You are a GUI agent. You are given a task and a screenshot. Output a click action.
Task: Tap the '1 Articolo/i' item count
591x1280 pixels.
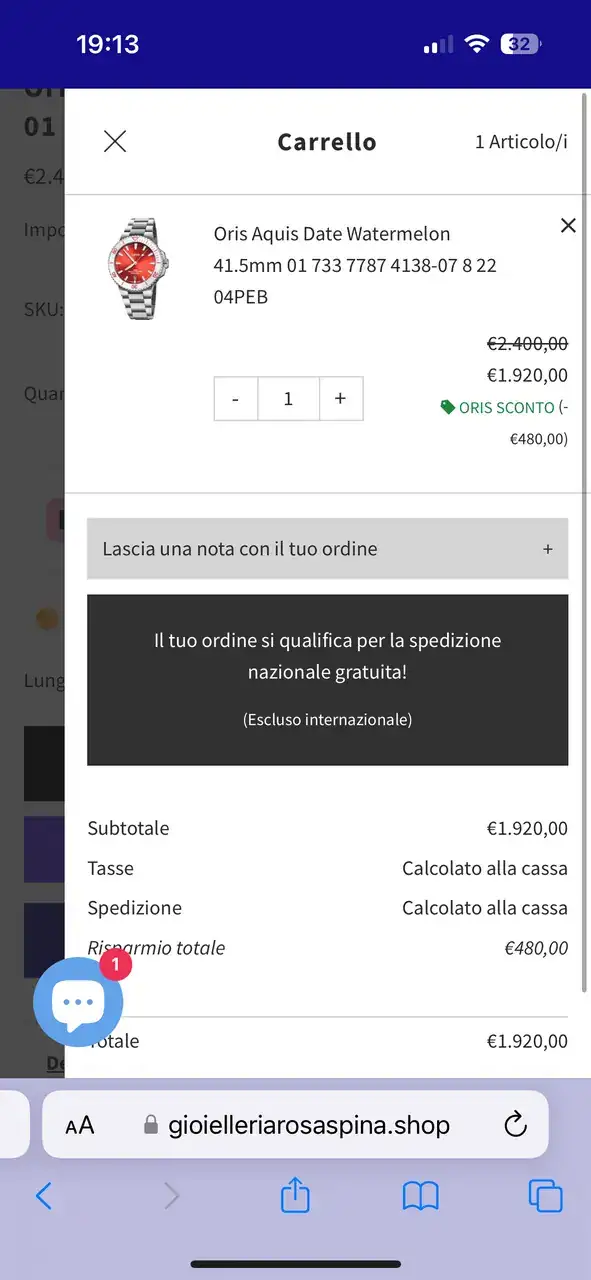pos(521,142)
